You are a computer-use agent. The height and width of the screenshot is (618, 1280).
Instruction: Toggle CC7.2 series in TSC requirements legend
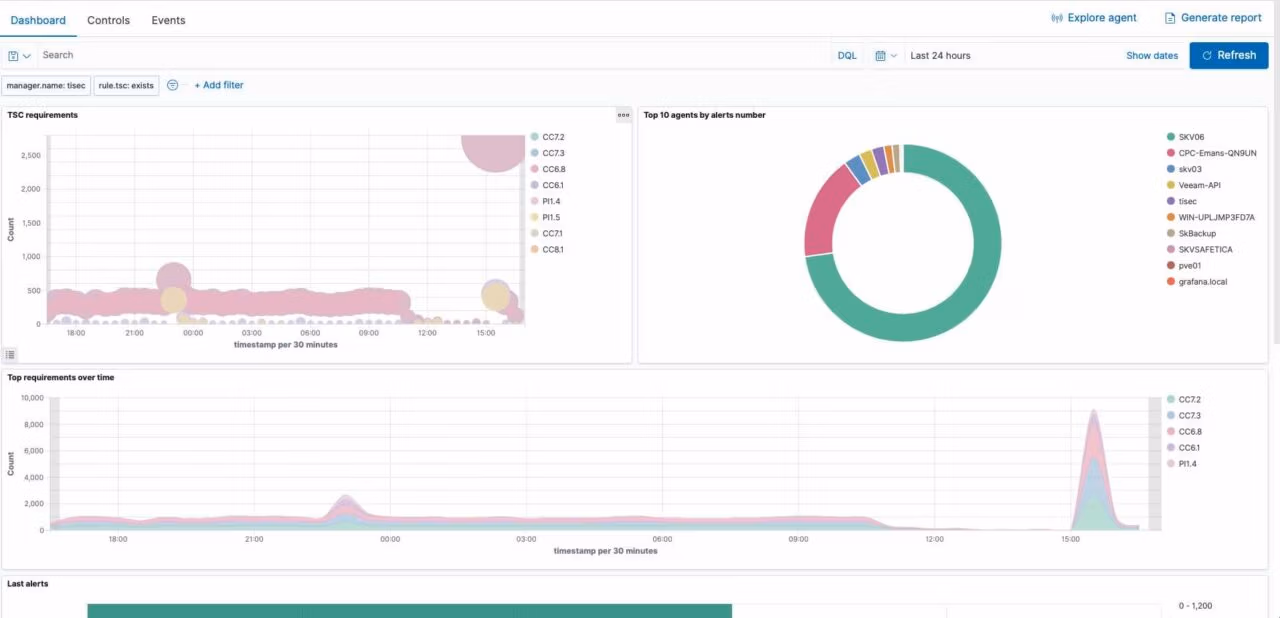click(x=553, y=137)
